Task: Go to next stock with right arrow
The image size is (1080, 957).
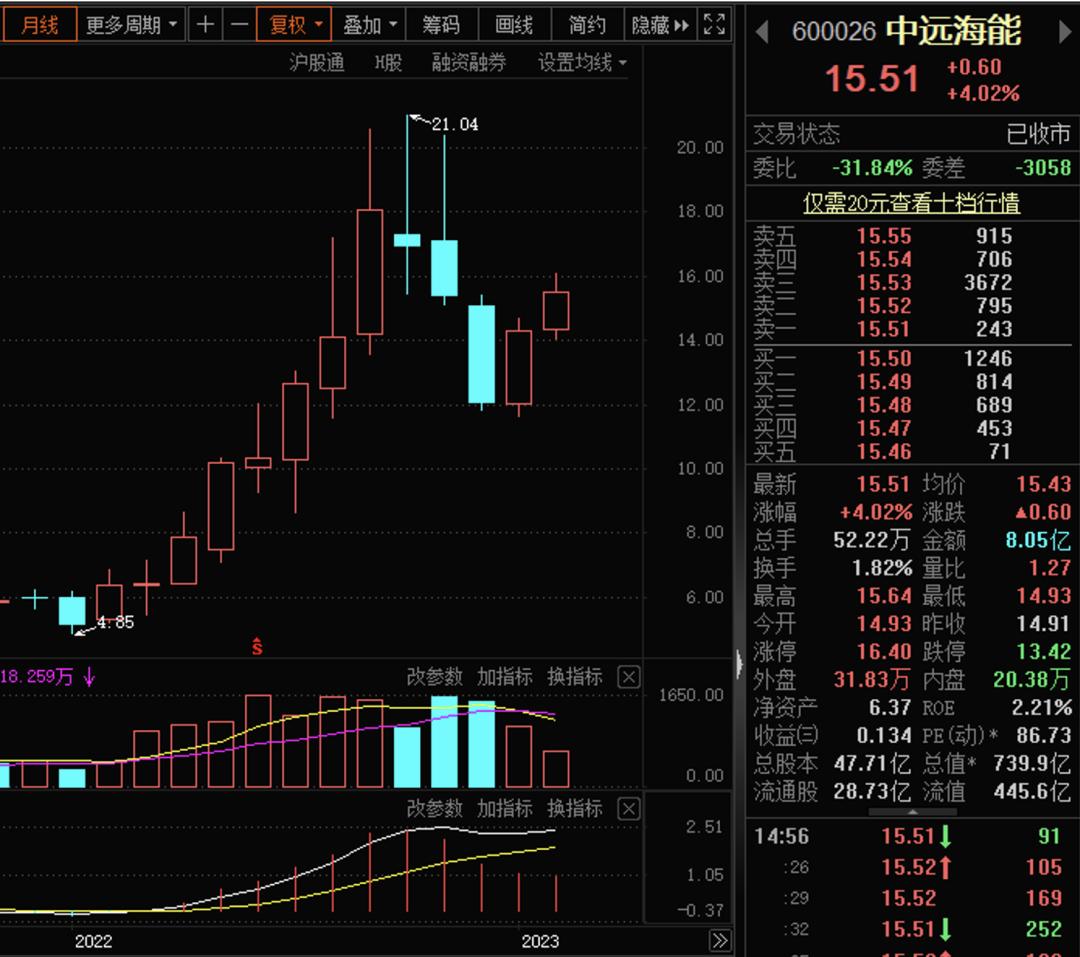Action: (1066, 33)
